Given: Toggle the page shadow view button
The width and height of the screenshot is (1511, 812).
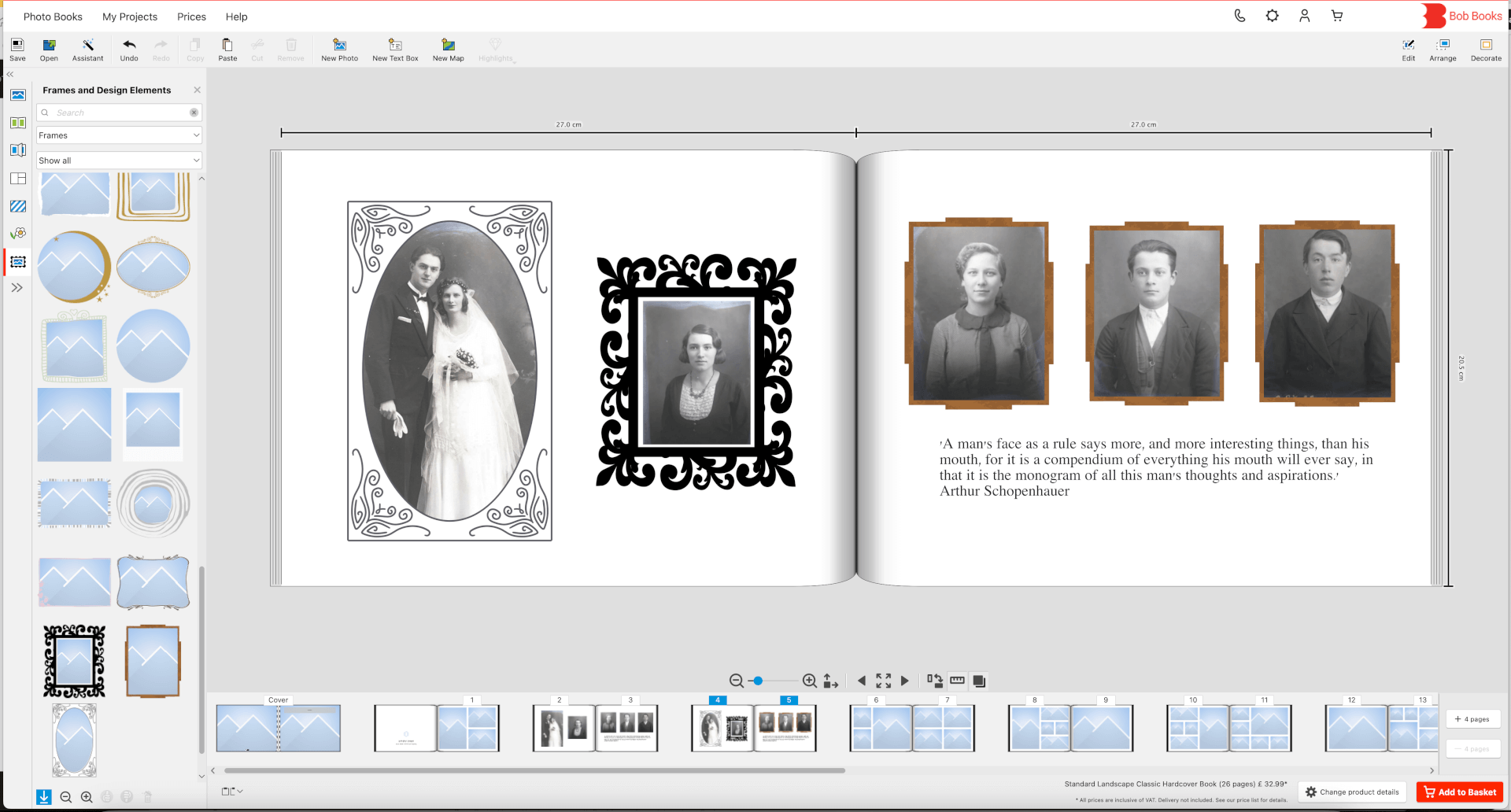Looking at the screenshot, I should pyautogui.click(x=979, y=681).
